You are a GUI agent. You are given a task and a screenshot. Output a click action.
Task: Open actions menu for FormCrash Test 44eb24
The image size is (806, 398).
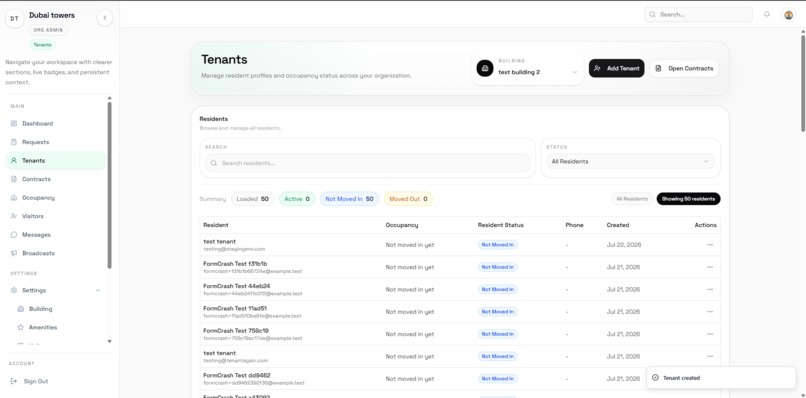pos(710,290)
